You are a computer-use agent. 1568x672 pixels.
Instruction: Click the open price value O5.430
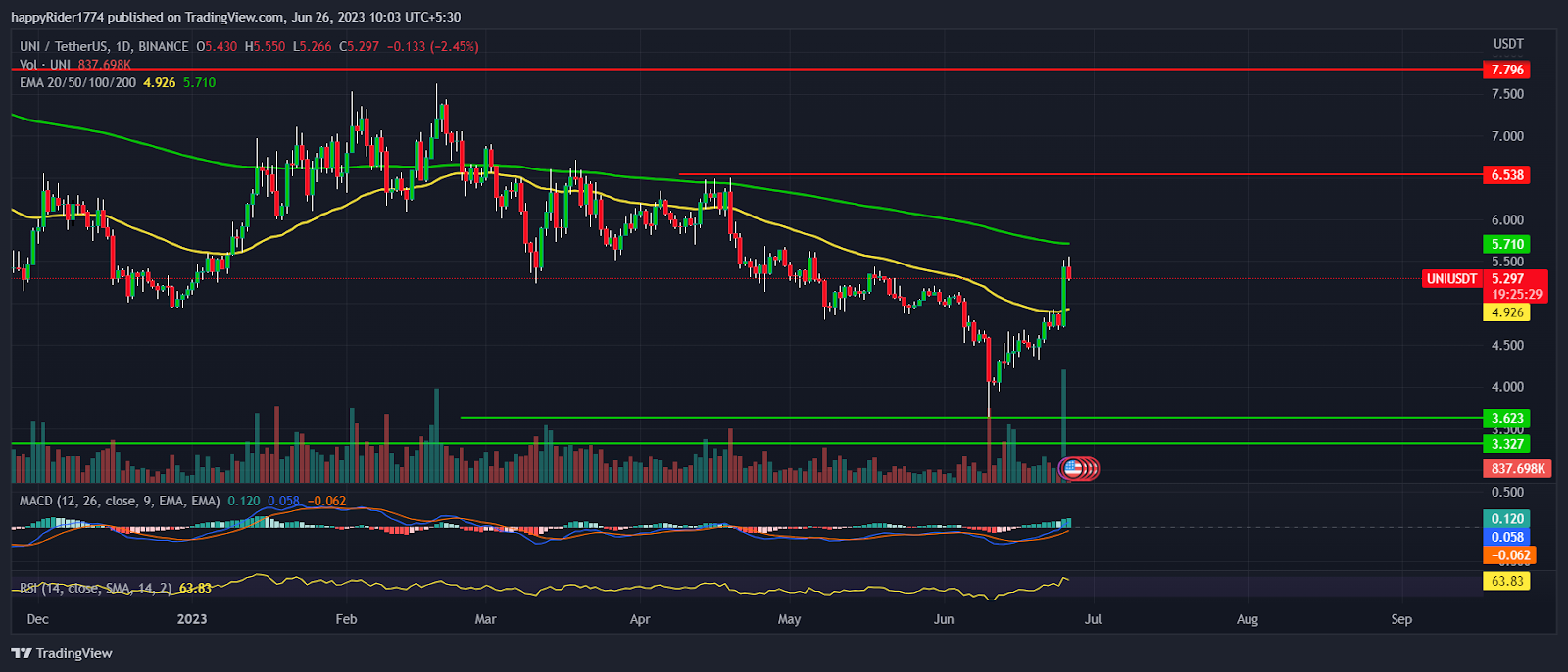217,46
